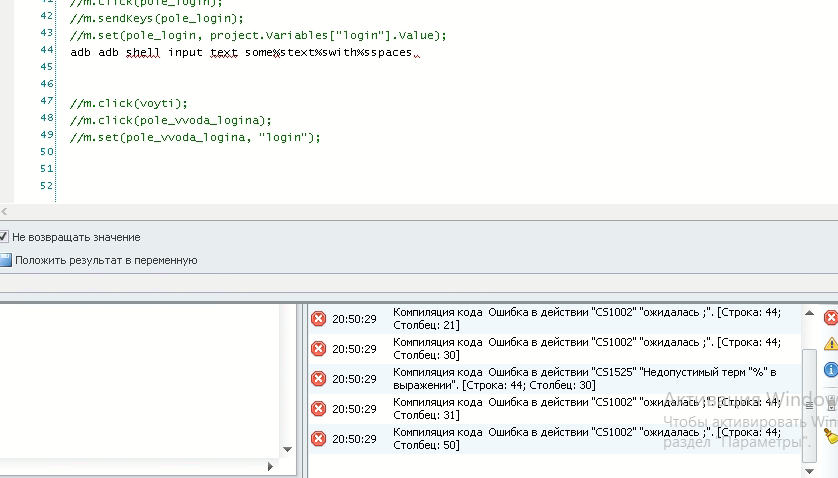The height and width of the screenshot is (478, 838).
Task: Click the "Не возвращать значение" label text
Action: pyautogui.click(x=77, y=237)
